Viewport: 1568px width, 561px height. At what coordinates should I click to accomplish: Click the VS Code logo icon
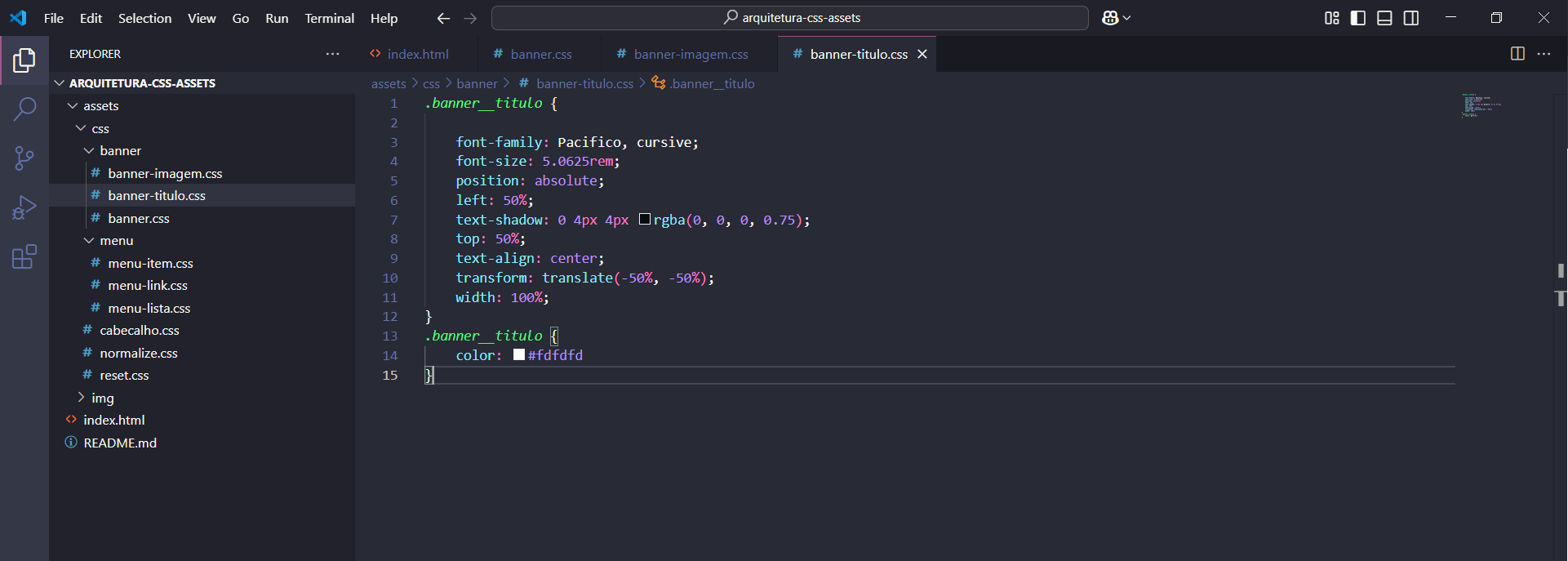[18, 17]
